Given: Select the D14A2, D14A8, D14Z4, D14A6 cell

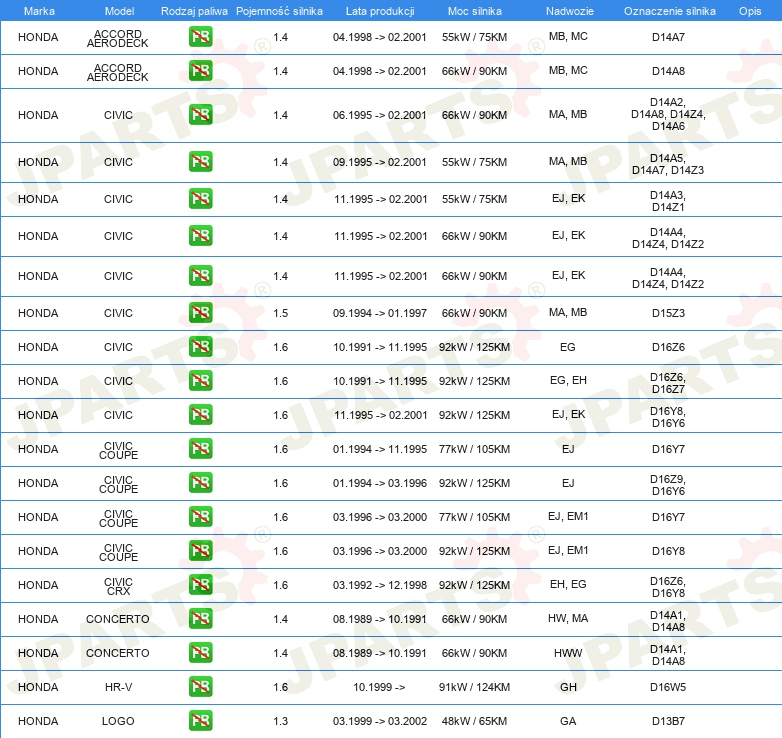Looking at the screenshot, I should 668,114.
